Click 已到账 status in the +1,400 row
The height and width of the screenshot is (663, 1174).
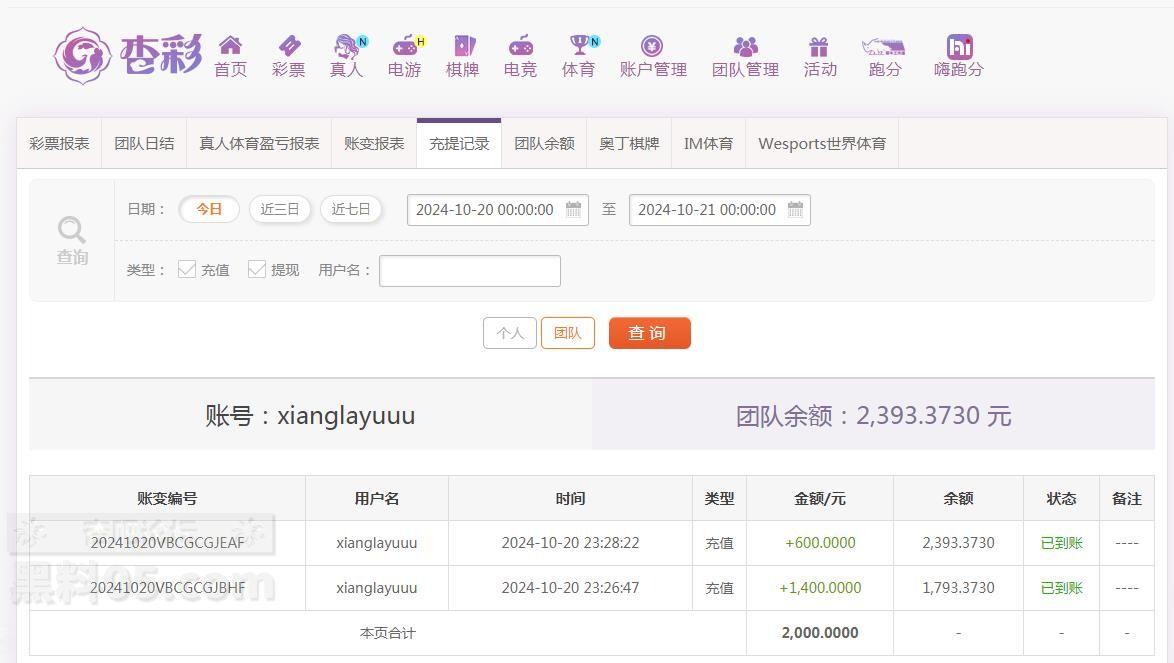1062,588
